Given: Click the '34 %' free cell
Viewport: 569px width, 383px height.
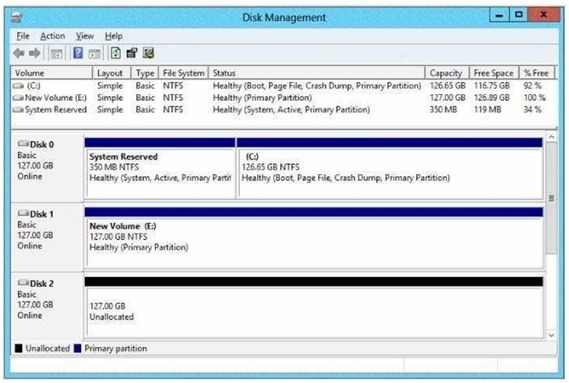Looking at the screenshot, I should tap(532, 110).
